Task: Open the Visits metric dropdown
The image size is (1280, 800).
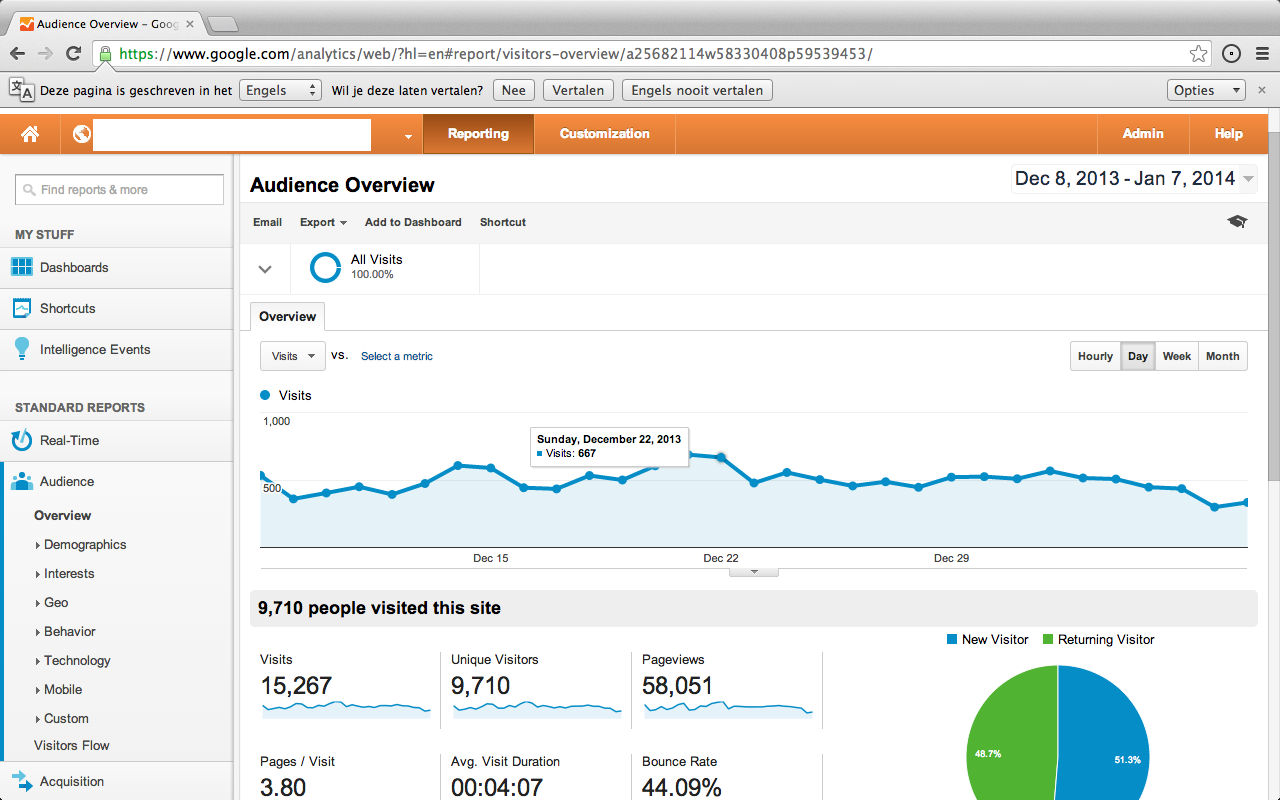Action: coord(292,356)
